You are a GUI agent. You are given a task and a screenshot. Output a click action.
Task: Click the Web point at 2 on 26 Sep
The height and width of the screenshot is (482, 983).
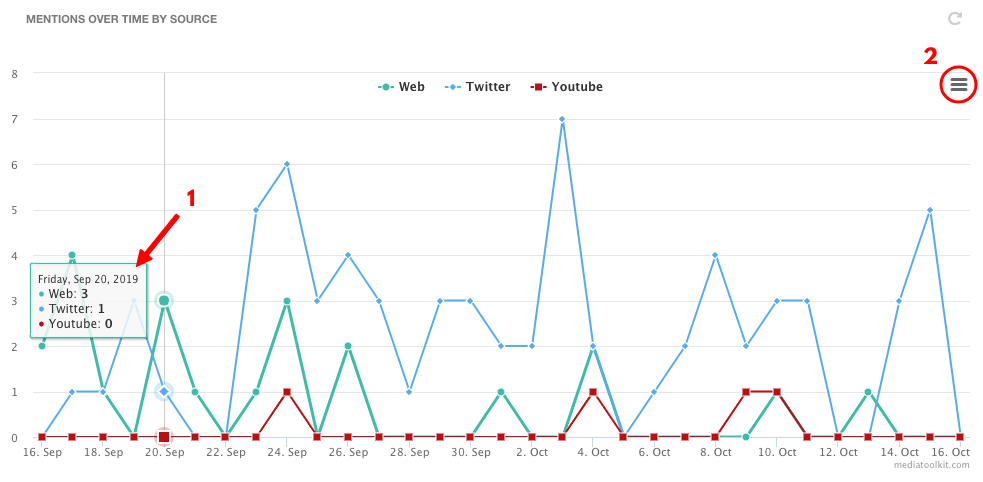[348, 346]
